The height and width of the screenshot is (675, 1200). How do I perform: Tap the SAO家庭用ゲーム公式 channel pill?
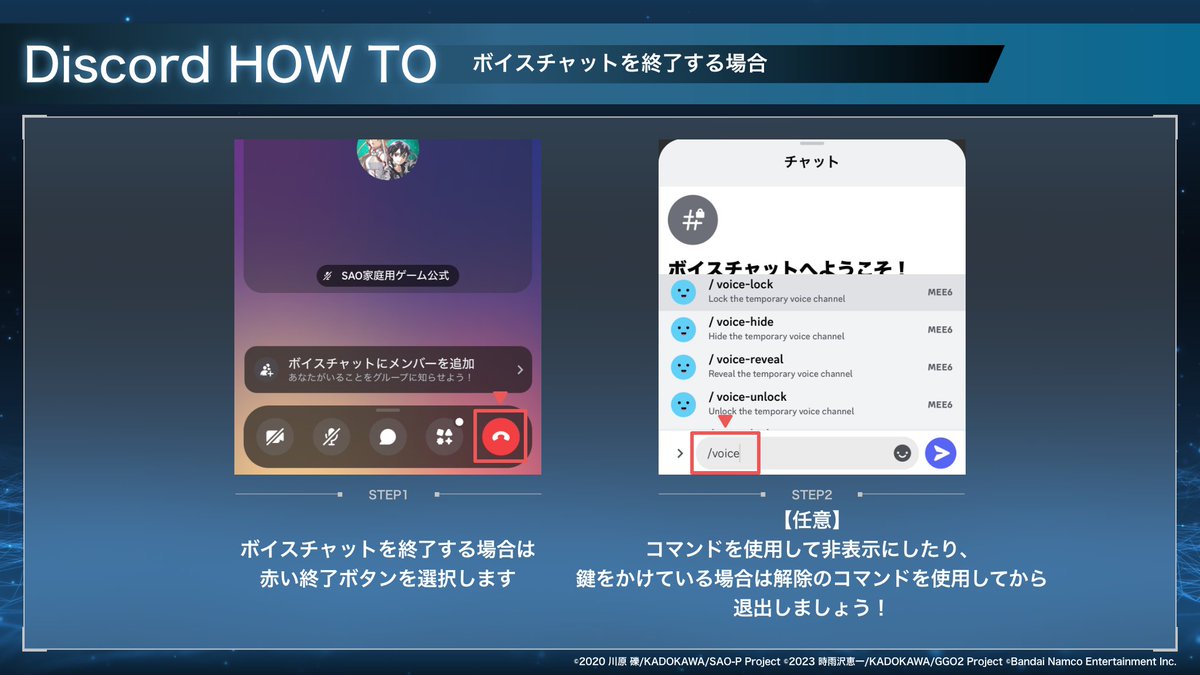pos(388,275)
